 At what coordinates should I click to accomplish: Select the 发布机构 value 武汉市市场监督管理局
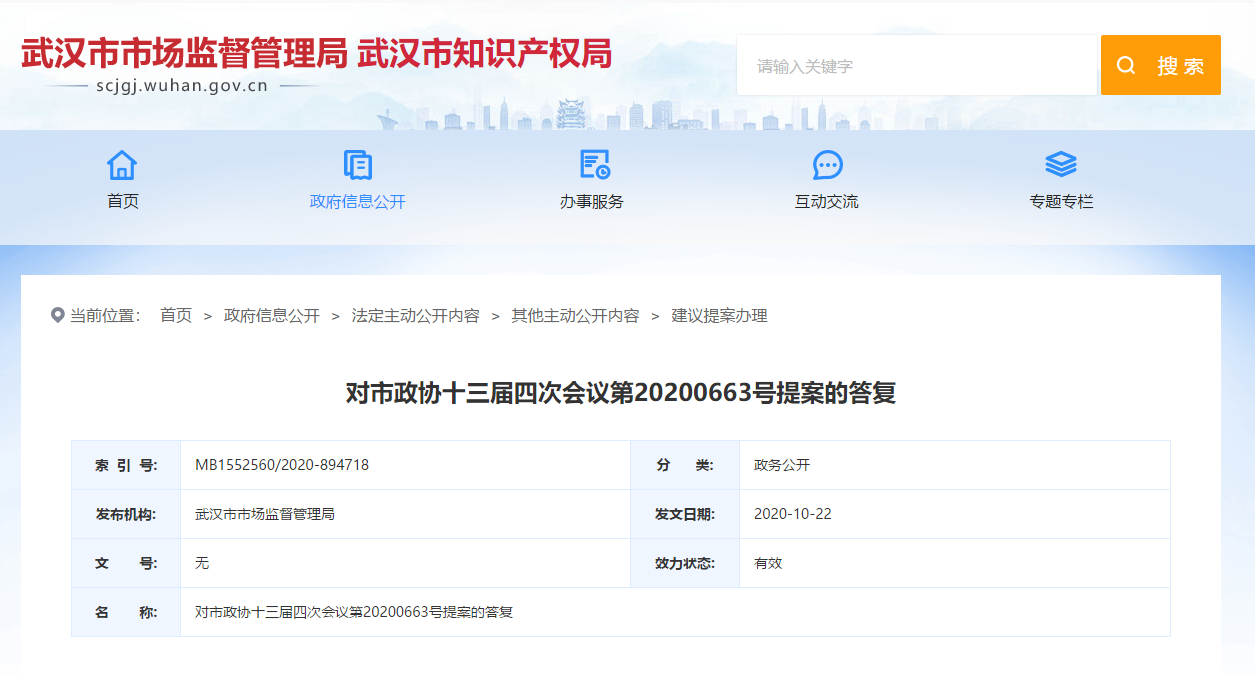pos(265,514)
